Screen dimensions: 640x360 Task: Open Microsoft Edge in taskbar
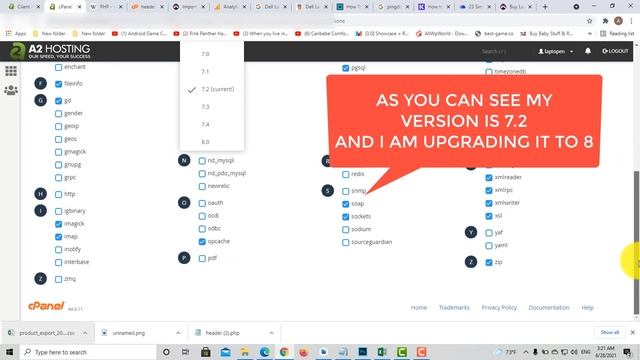click(264, 352)
